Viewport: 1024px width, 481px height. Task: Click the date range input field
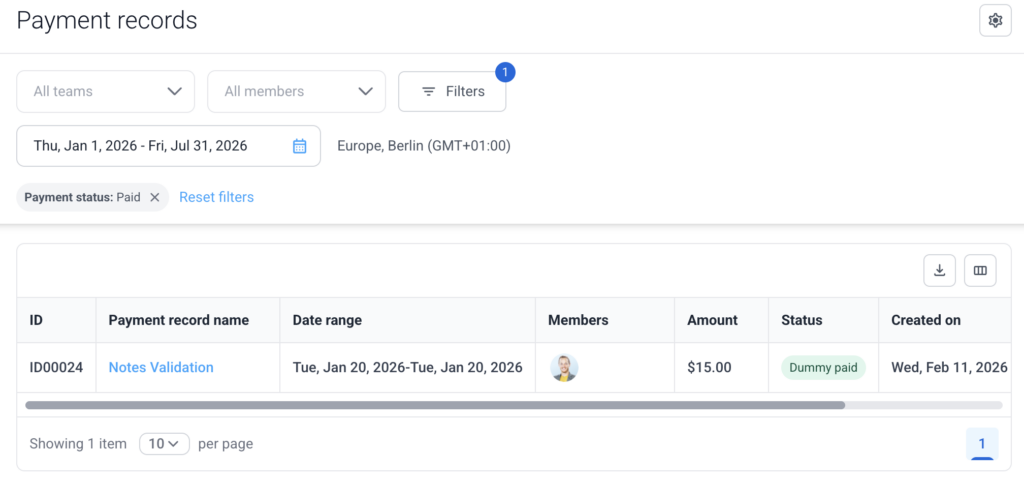coord(168,146)
